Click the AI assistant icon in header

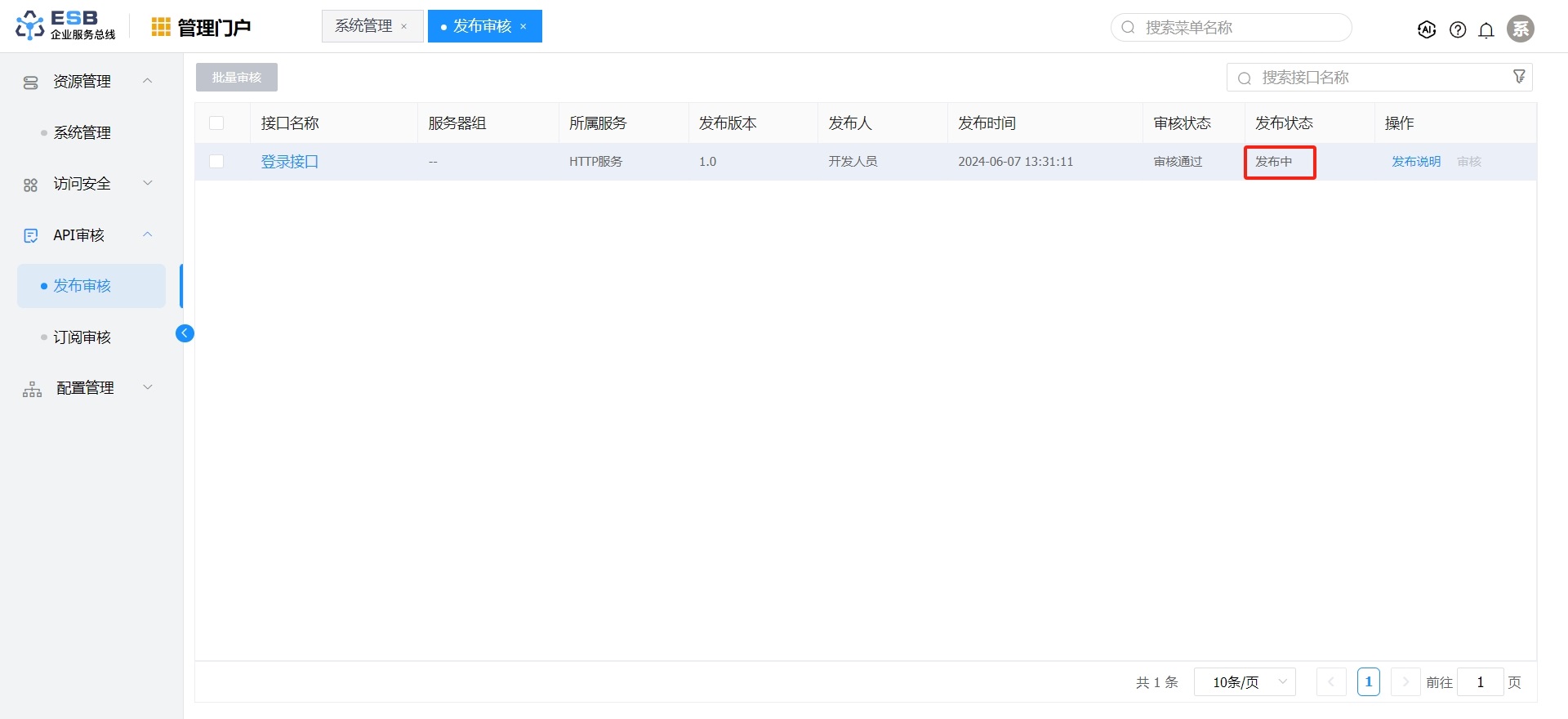tap(1427, 29)
